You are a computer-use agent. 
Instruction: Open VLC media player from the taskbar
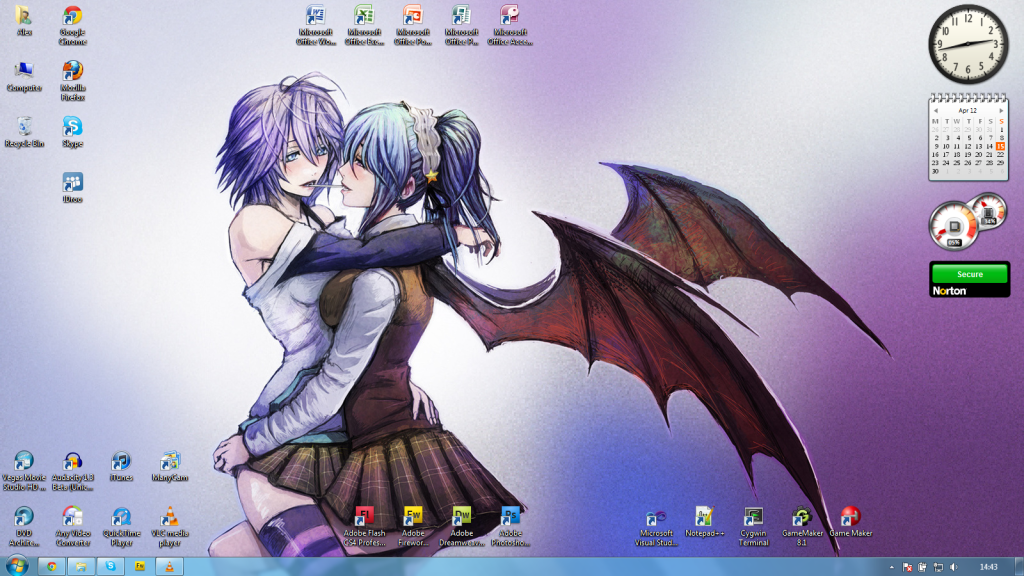169,566
